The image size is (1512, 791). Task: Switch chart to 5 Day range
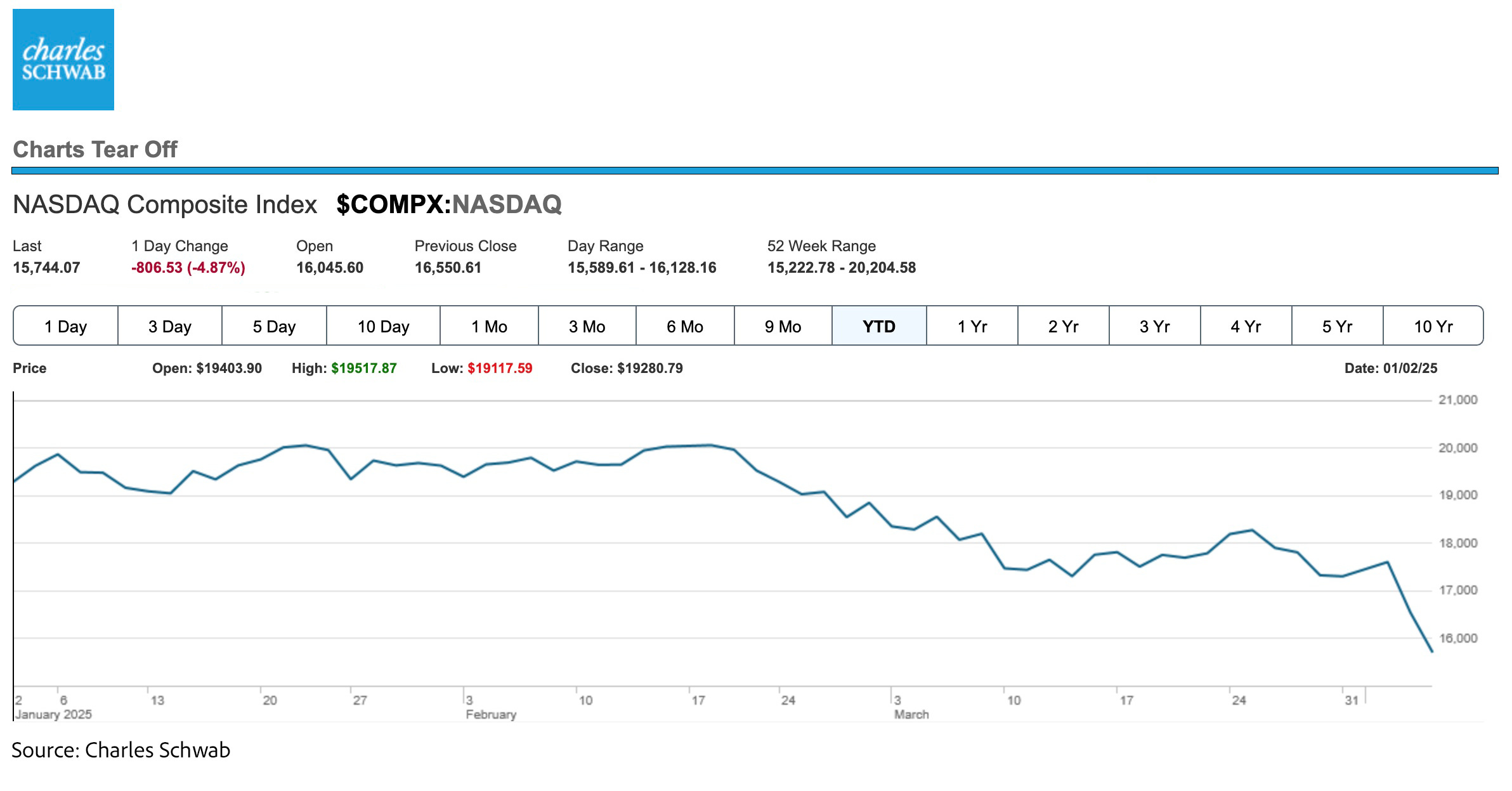tap(274, 326)
